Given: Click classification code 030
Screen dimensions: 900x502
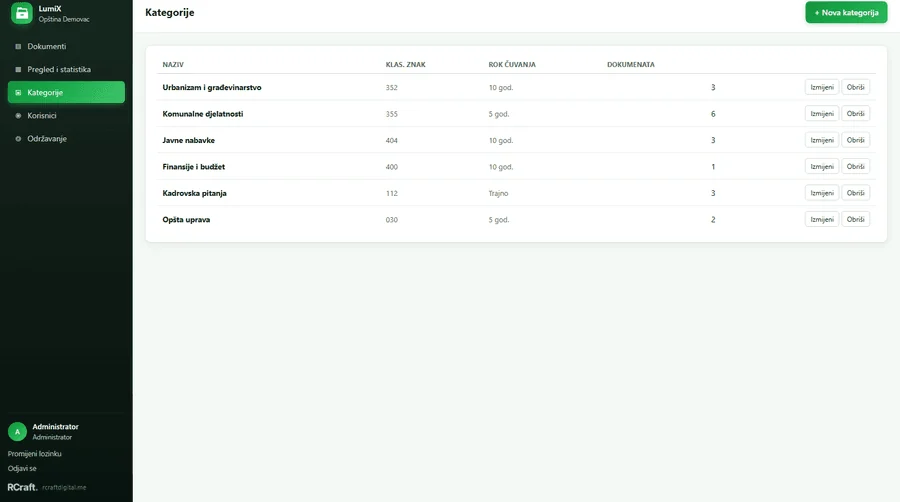Looking at the screenshot, I should 391,220.
